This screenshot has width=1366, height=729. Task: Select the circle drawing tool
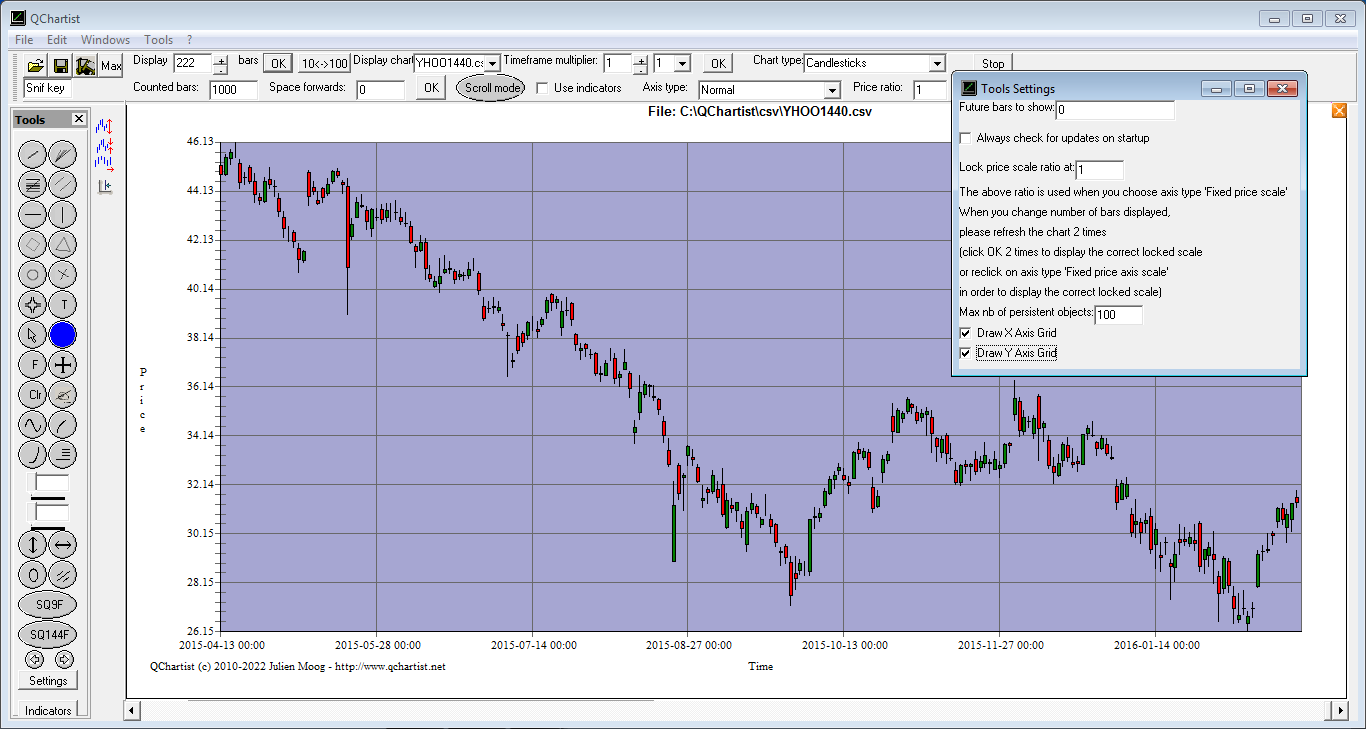click(33, 274)
